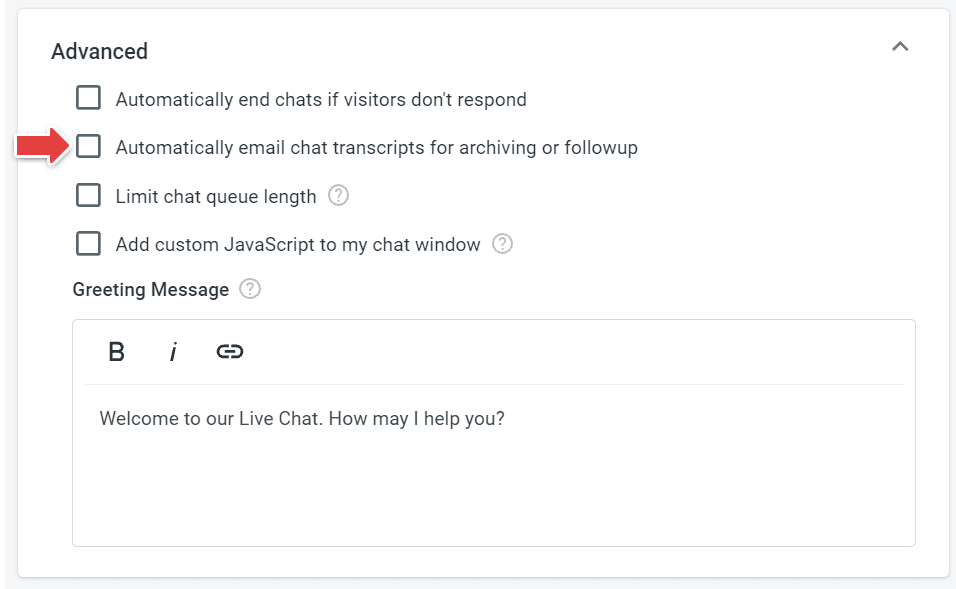Collapse the Advanced section with the chevron
The width and height of the screenshot is (956, 589).
point(900,46)
